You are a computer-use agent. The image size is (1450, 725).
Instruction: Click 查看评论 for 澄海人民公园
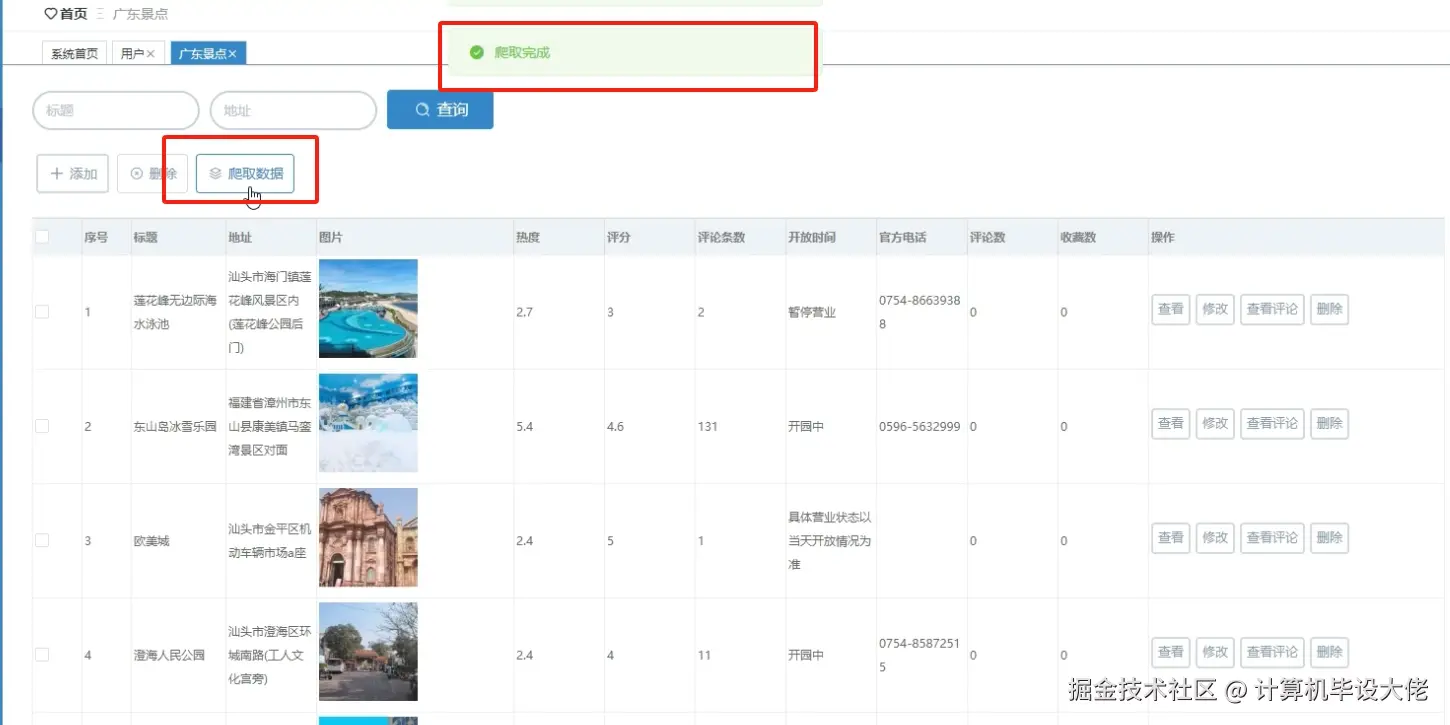1272,651
